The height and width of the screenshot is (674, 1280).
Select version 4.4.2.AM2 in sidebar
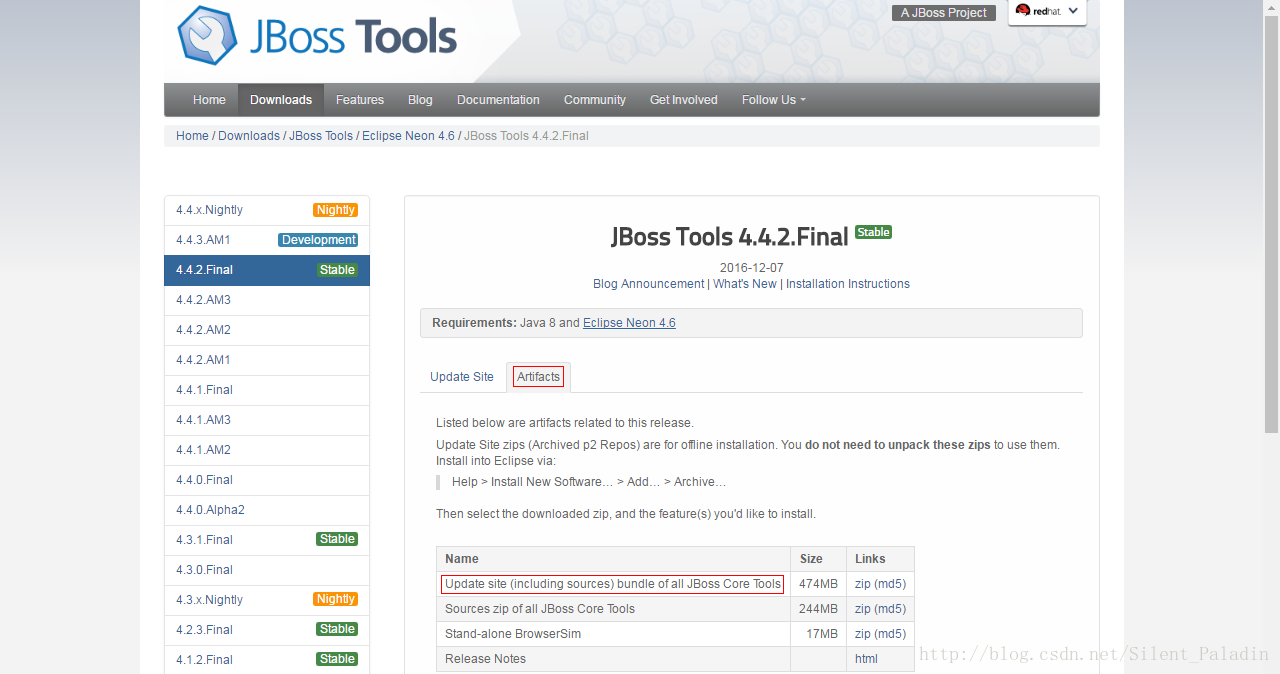tap(267, 330)
